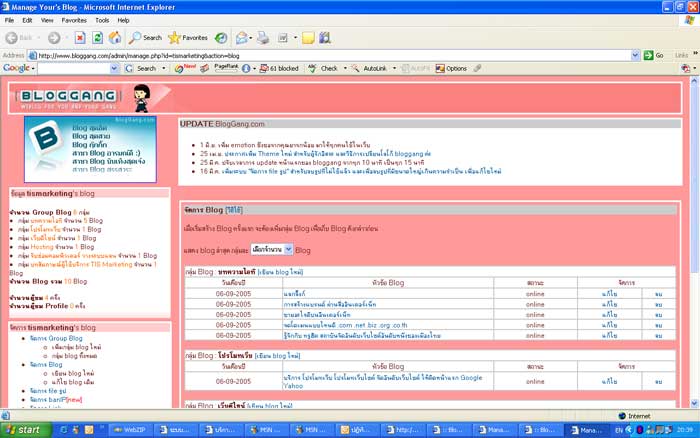Click the TIS Marketing group link
700x438 pixels.
click(81, 264)
